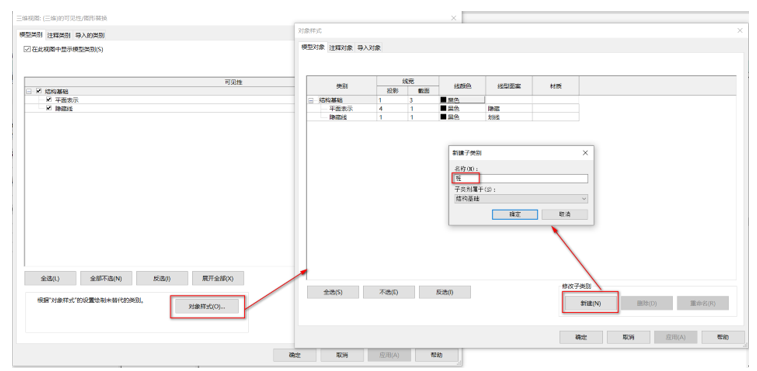Image resolution: width=757 pixels, height=371 pixels.
Task: Uncheck 平面表示 visibility checkbox
Action: (49, 100)
